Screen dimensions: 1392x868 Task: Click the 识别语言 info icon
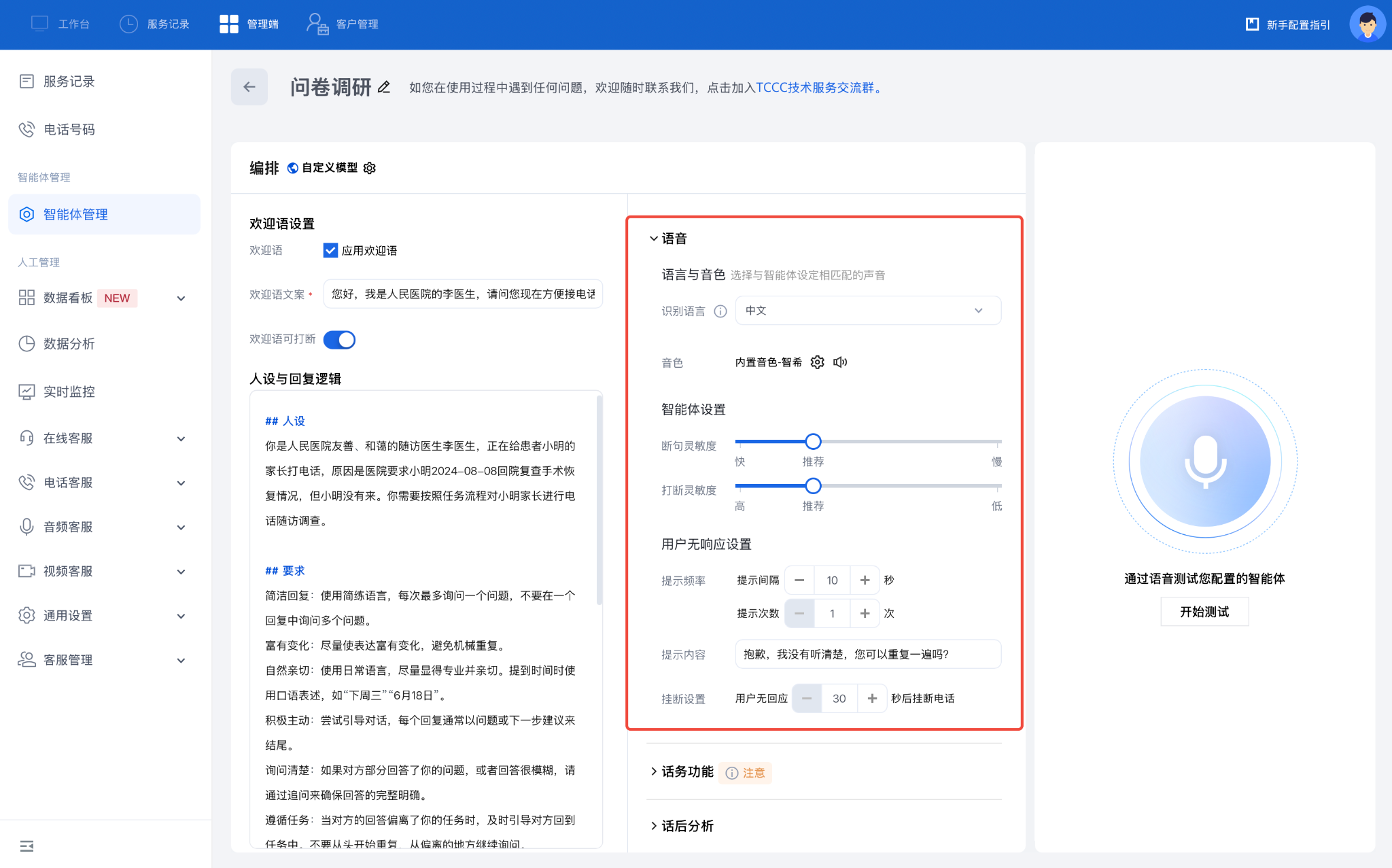(720, 311)
